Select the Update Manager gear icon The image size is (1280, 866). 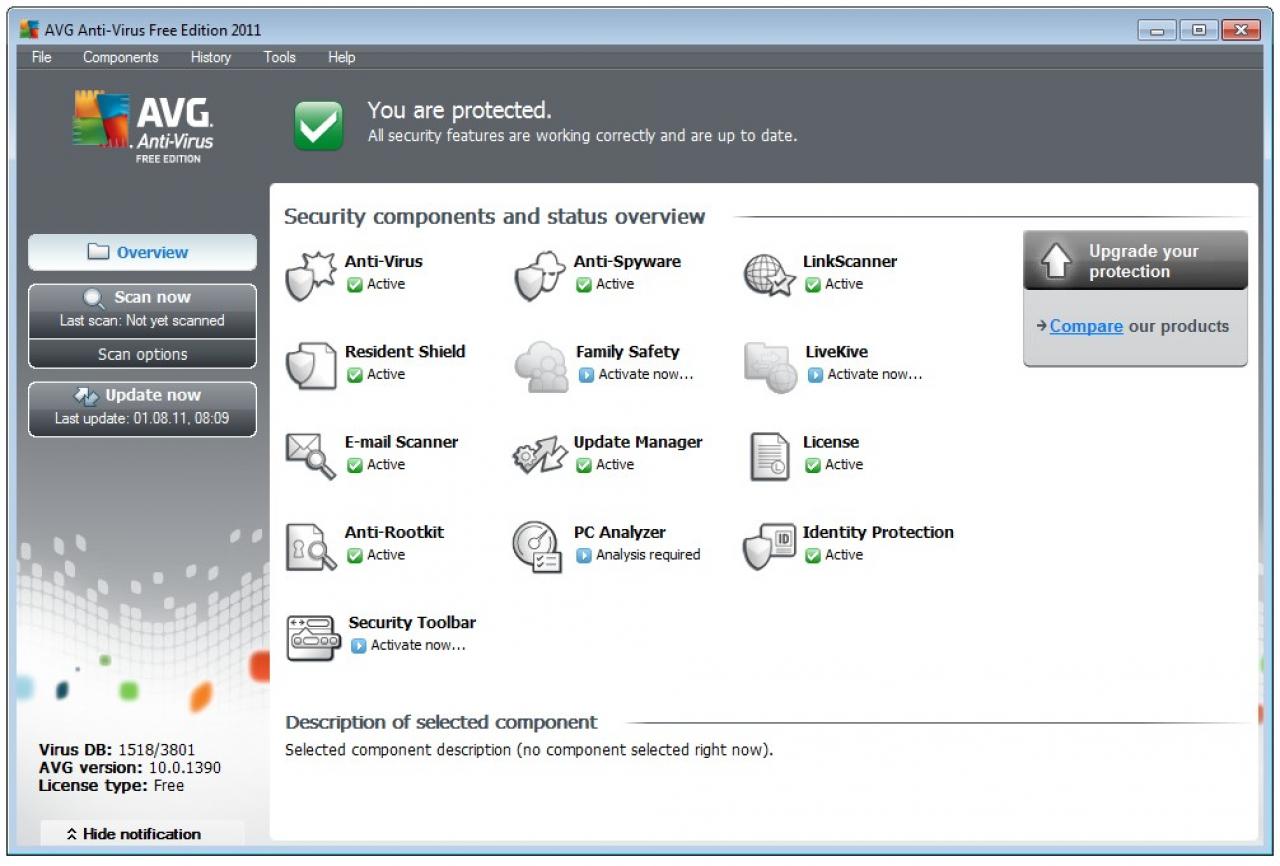[x=540, y=456]
